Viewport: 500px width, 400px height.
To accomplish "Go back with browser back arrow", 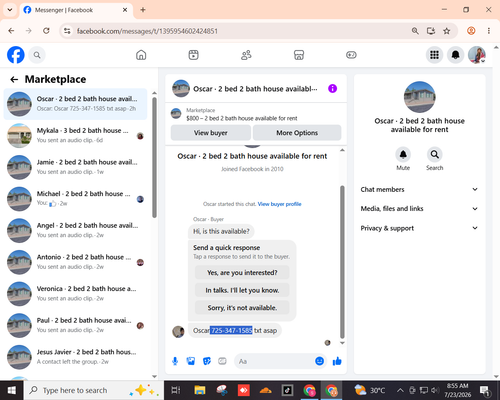I will pyautogui.click(x=11, y=31).
